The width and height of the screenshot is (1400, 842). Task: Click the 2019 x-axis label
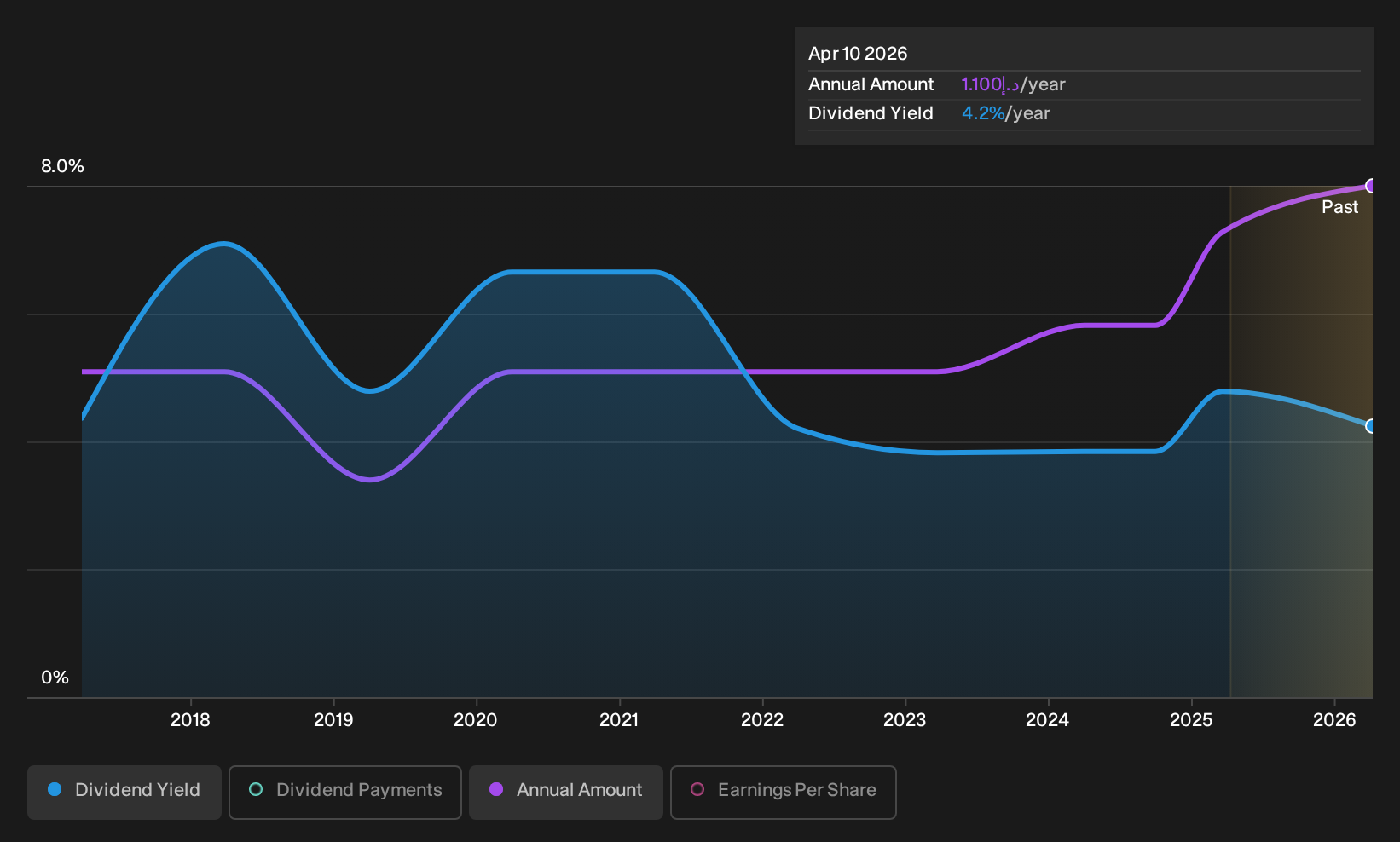tap(333, 720)
